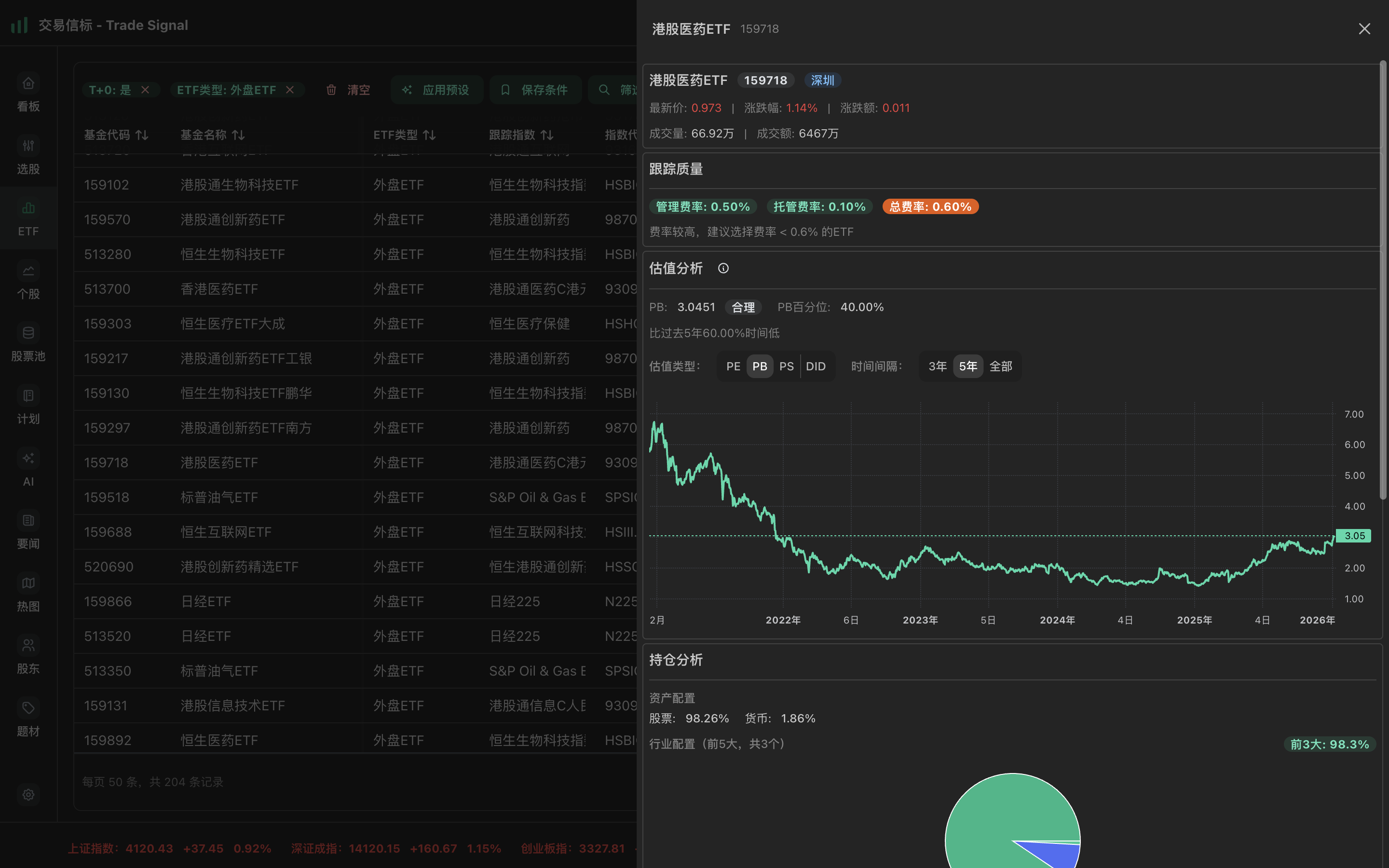Open the AI assistant section
Image resolution: width=1389 pixels, height=868 pixels.
point(28,468)
